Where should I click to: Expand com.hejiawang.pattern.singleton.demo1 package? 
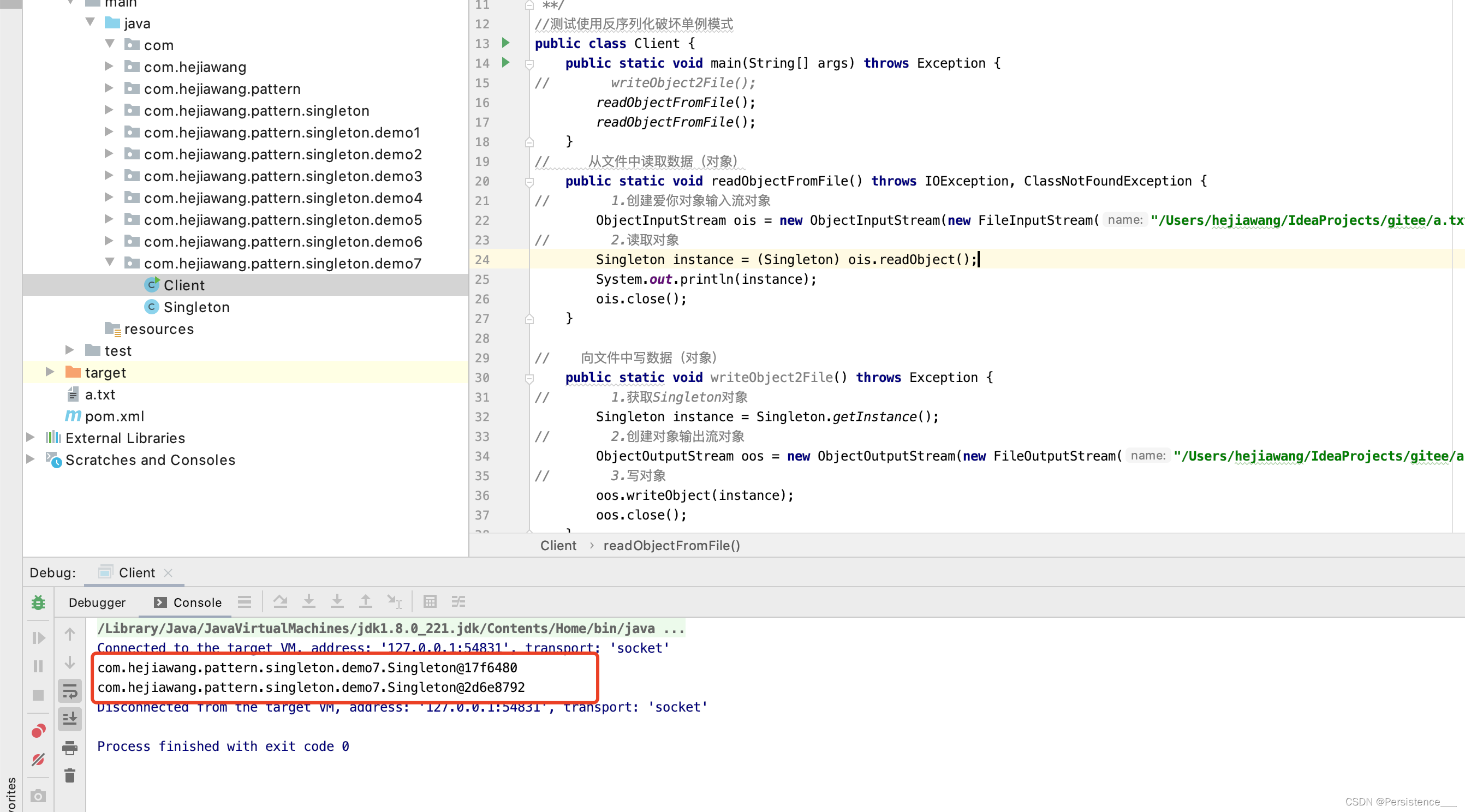[x=109, y=132]
